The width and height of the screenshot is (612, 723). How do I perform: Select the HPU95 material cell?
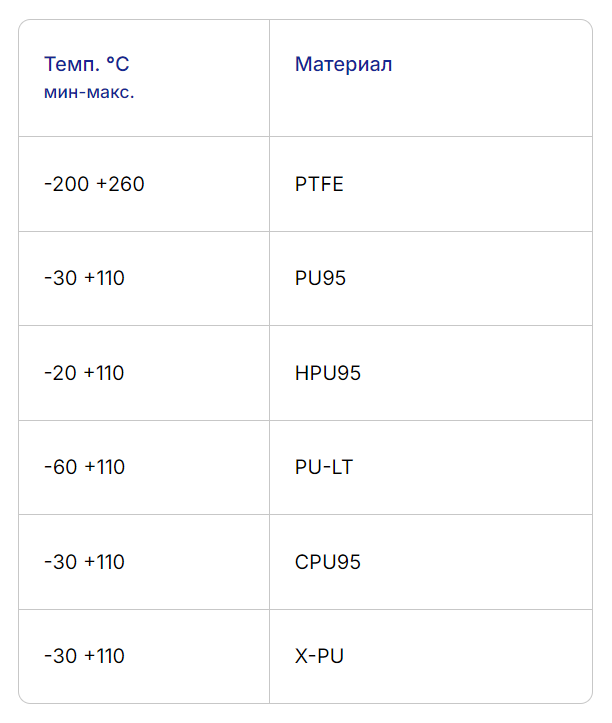(327, 373)
